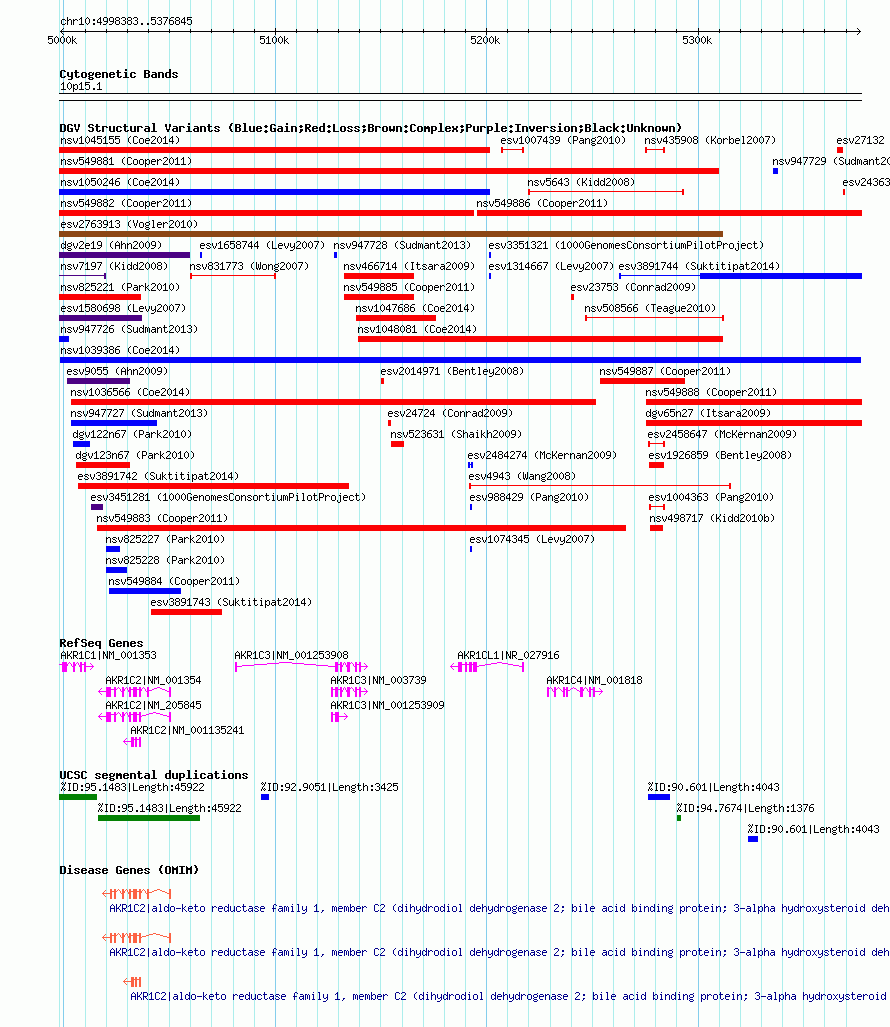This screenshot has width=890, height=1027.
Task: Select variant nsv825221 (Park2010)
Action: (120, 287)
